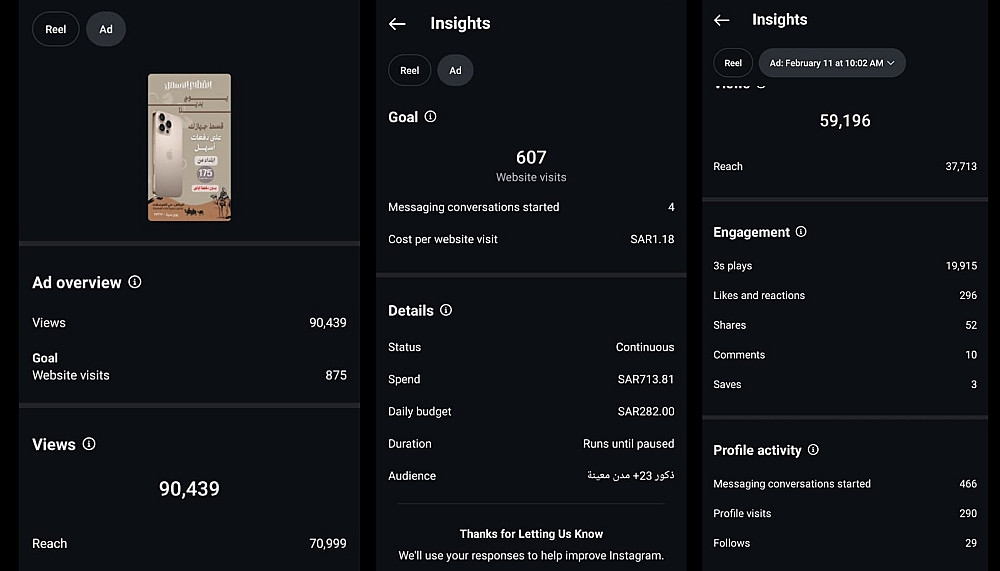1000x571 pixels.
Task: Select the Ad tab in middle panel
Action: [455, 70]
